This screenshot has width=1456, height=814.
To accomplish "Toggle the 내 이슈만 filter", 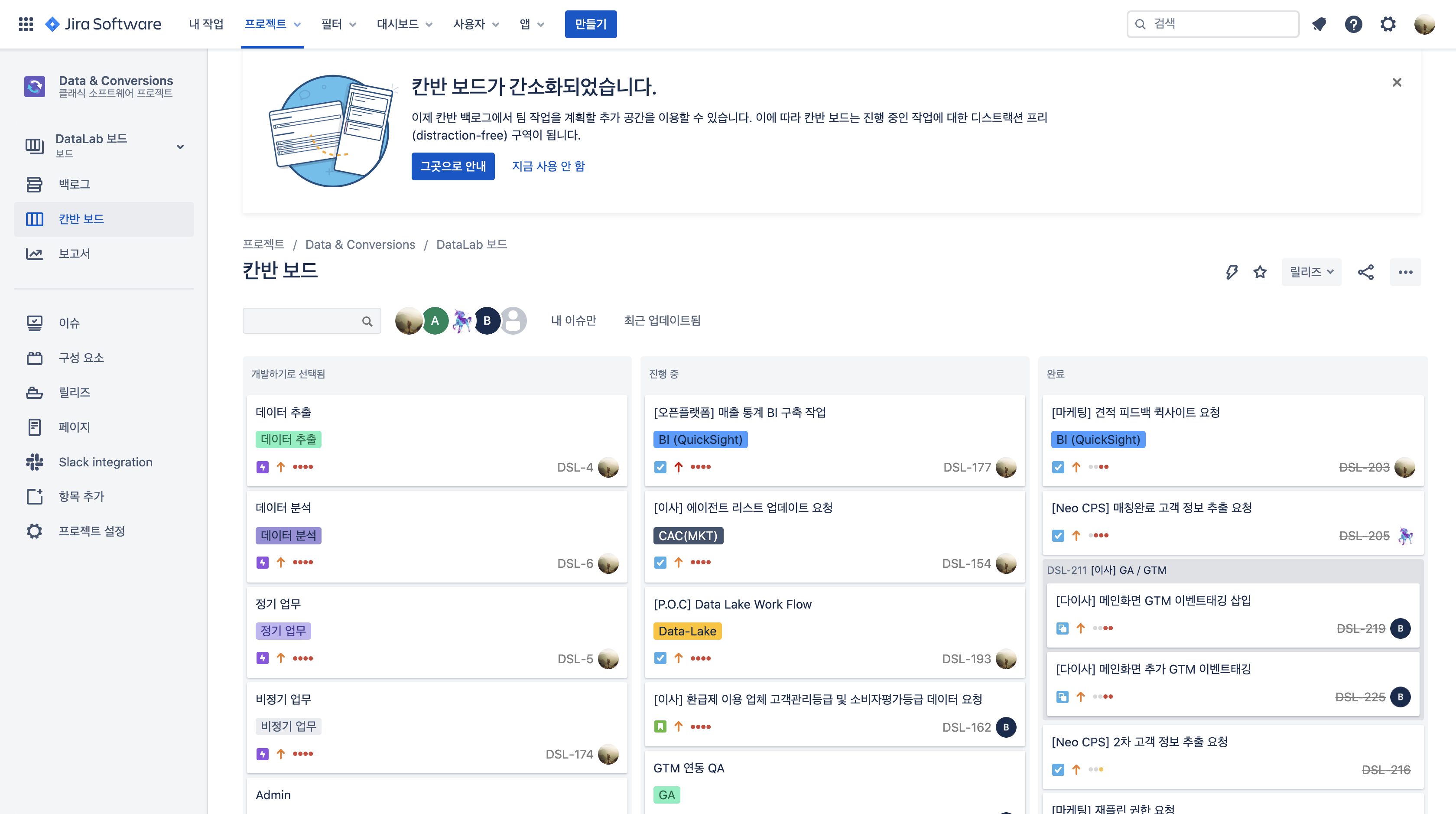I will click(573, 320).
